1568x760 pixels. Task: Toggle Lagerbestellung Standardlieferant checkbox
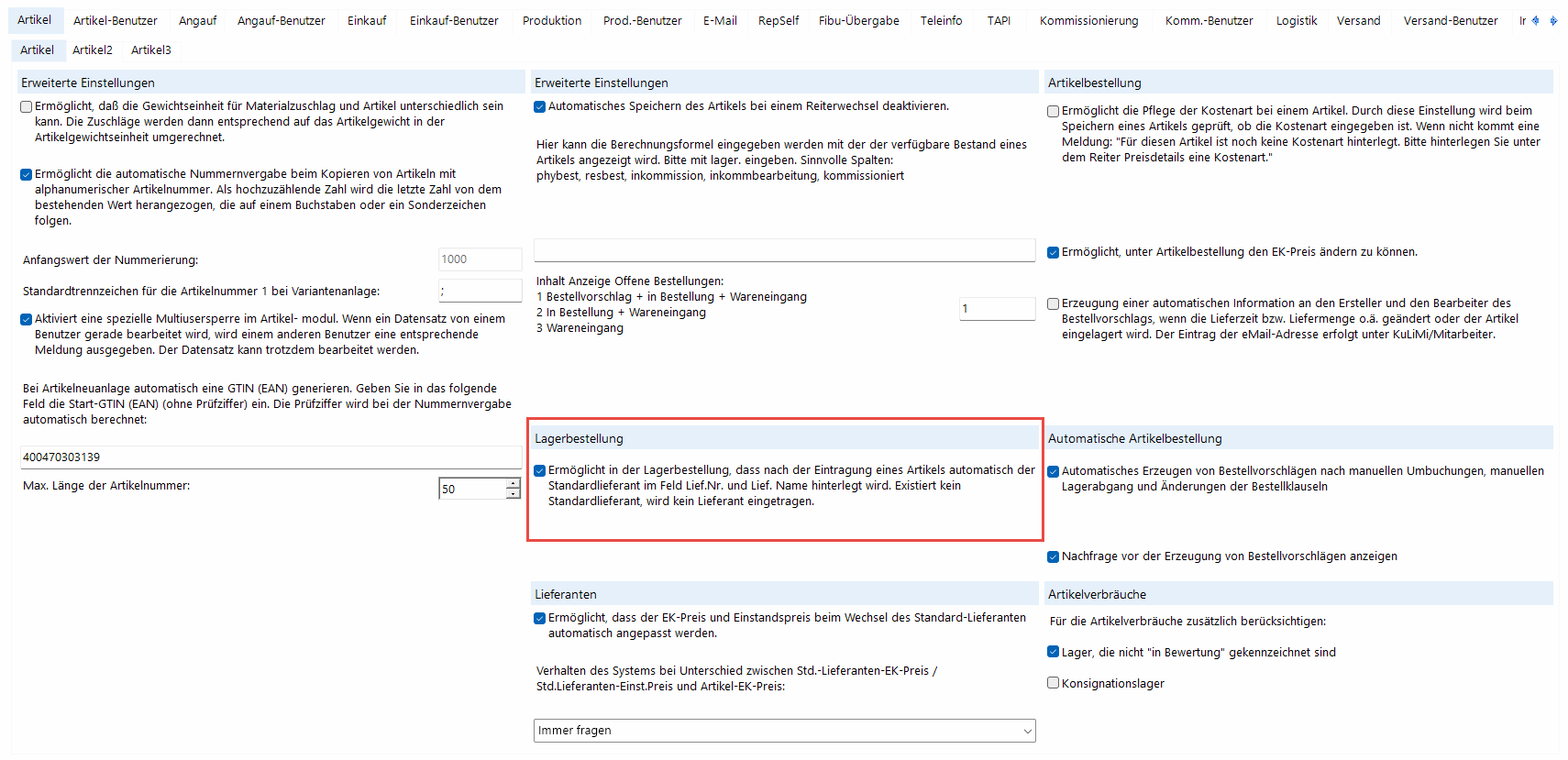[540, 470]
